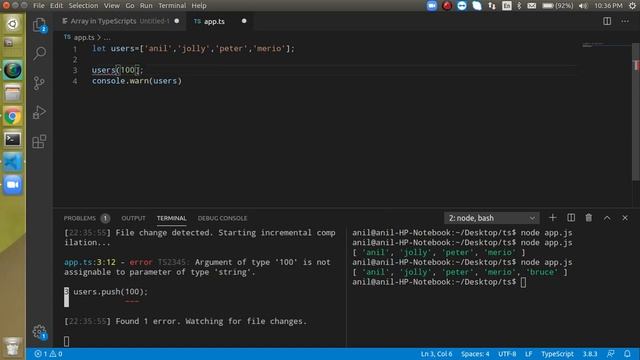
Task: Open Bluetooth icon in top bar
Action: coord(519,6)
